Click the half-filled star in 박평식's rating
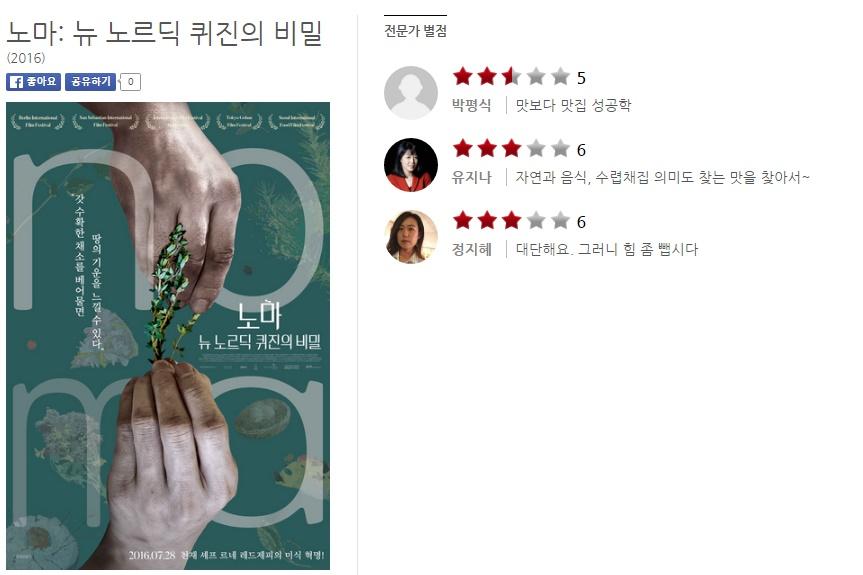Viewport: 863px width, 575px height. click(x=511, y=76)
